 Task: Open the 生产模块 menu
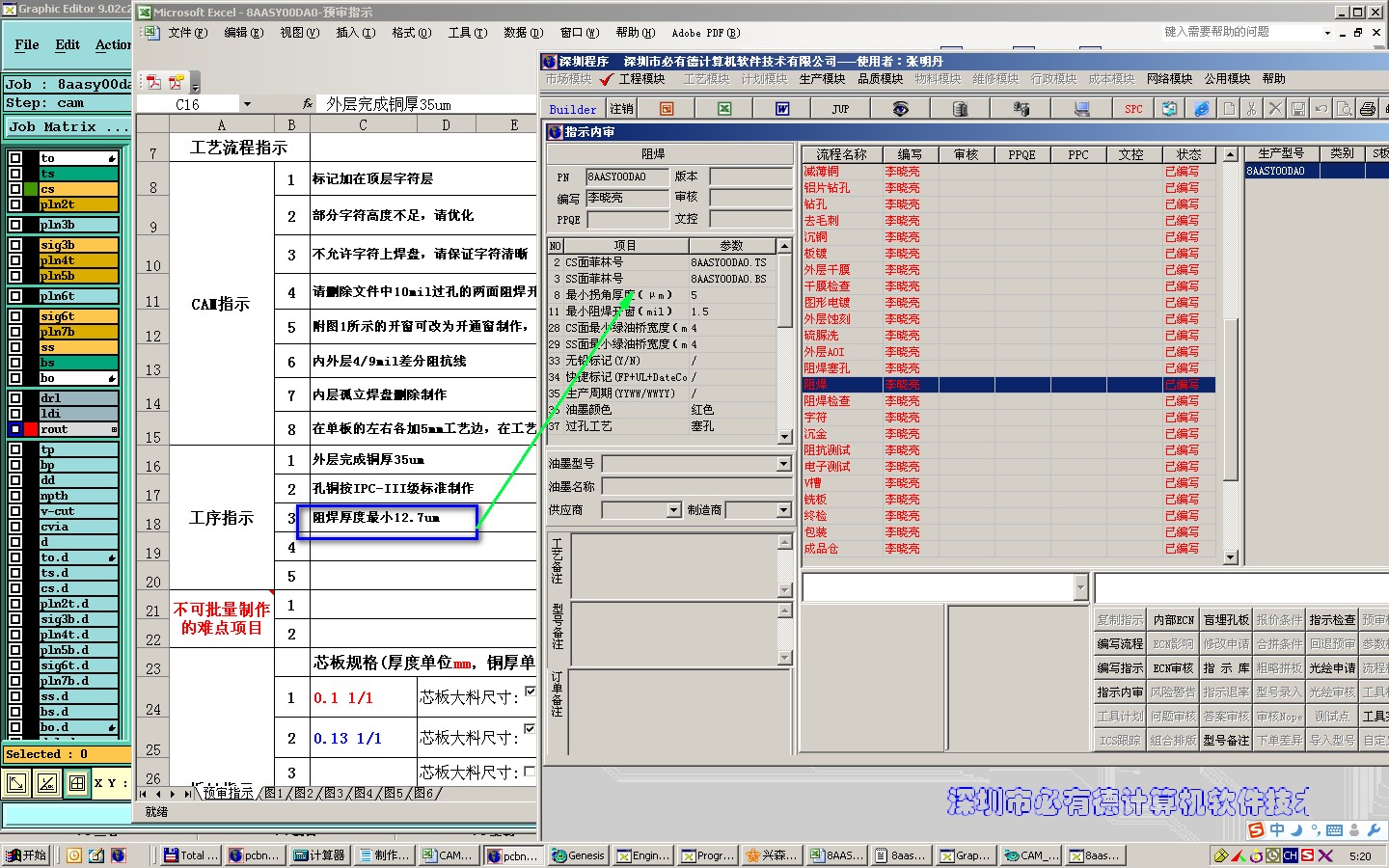tap(822, 79)
